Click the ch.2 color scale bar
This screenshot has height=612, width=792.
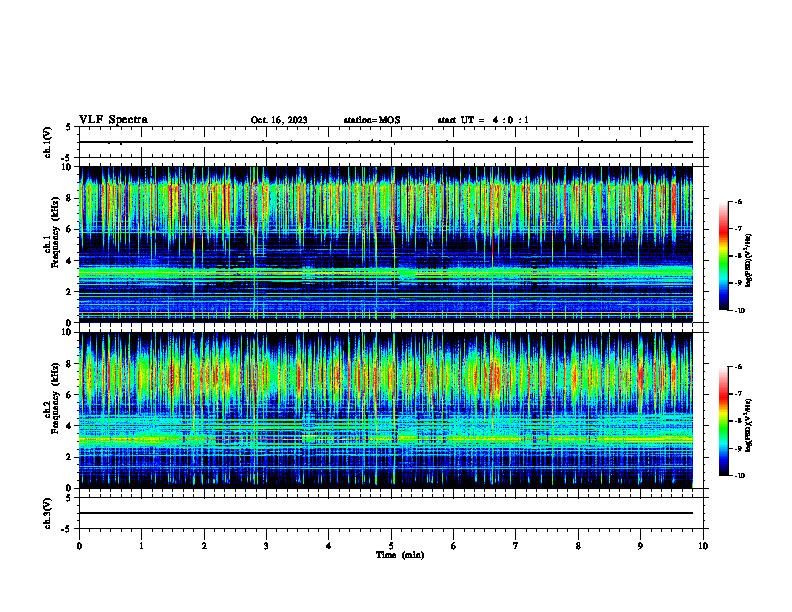(723, 421)
